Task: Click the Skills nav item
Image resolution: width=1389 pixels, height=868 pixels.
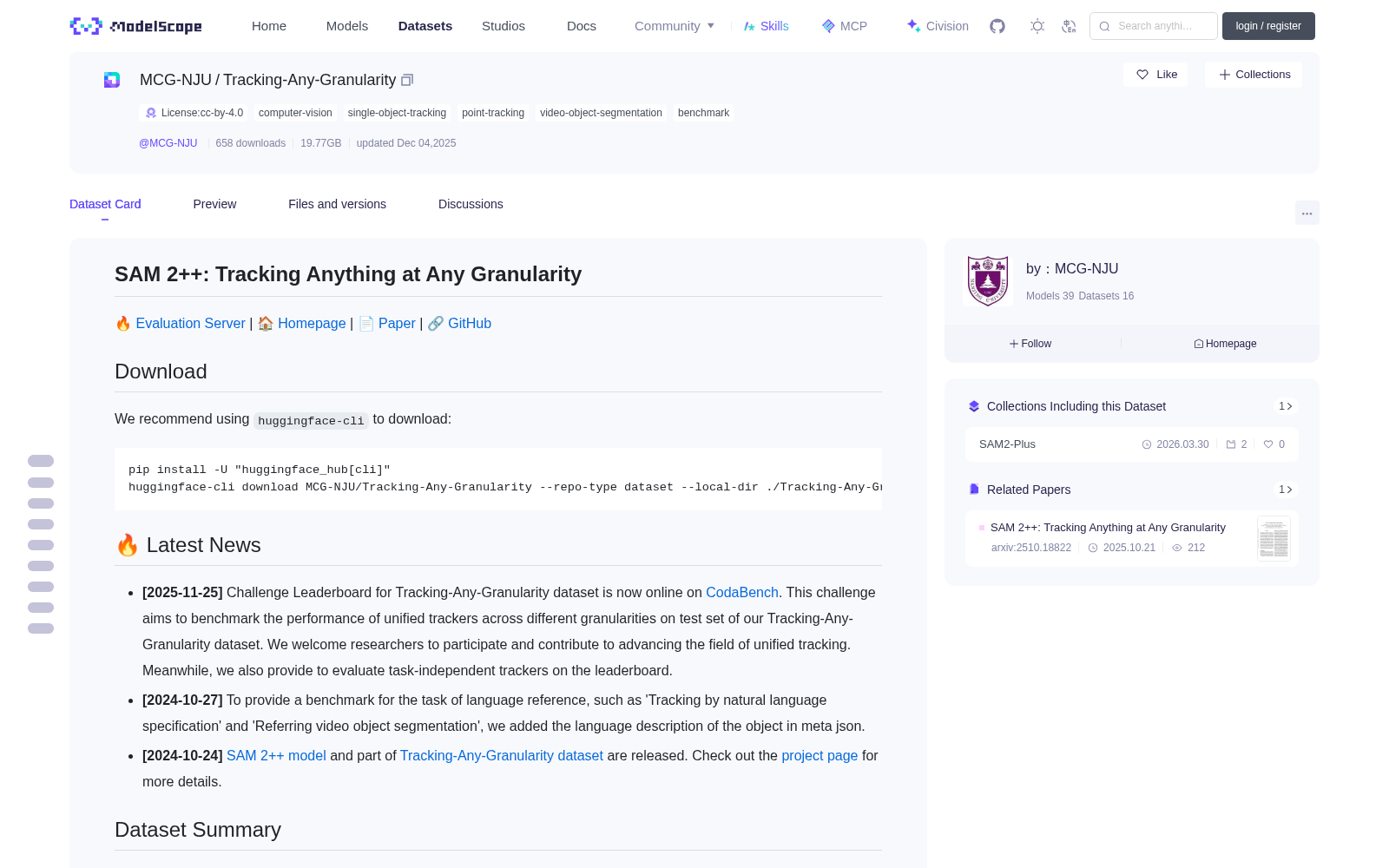Action: (766, 26)
